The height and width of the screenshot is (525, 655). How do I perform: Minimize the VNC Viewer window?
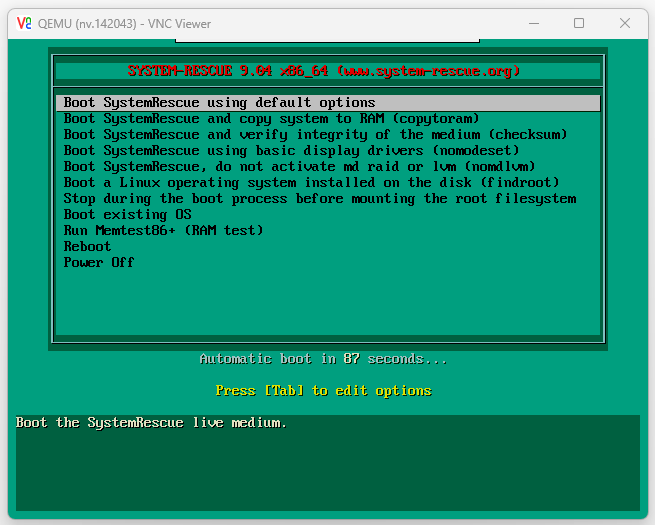[x=532, y=22]
